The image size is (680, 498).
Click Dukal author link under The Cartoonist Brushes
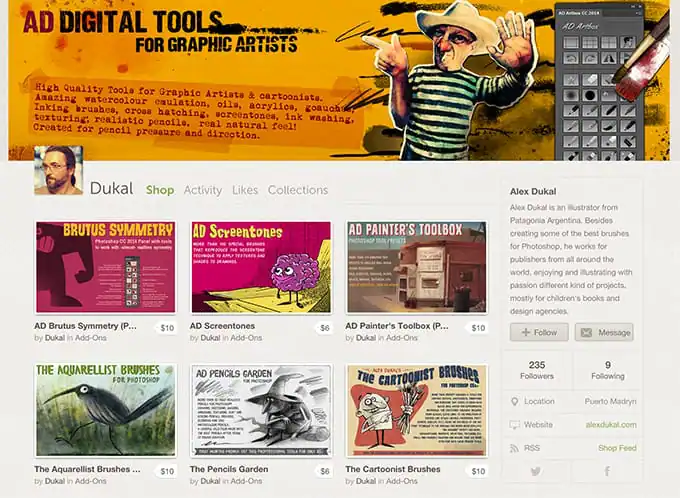pos(366,481)
